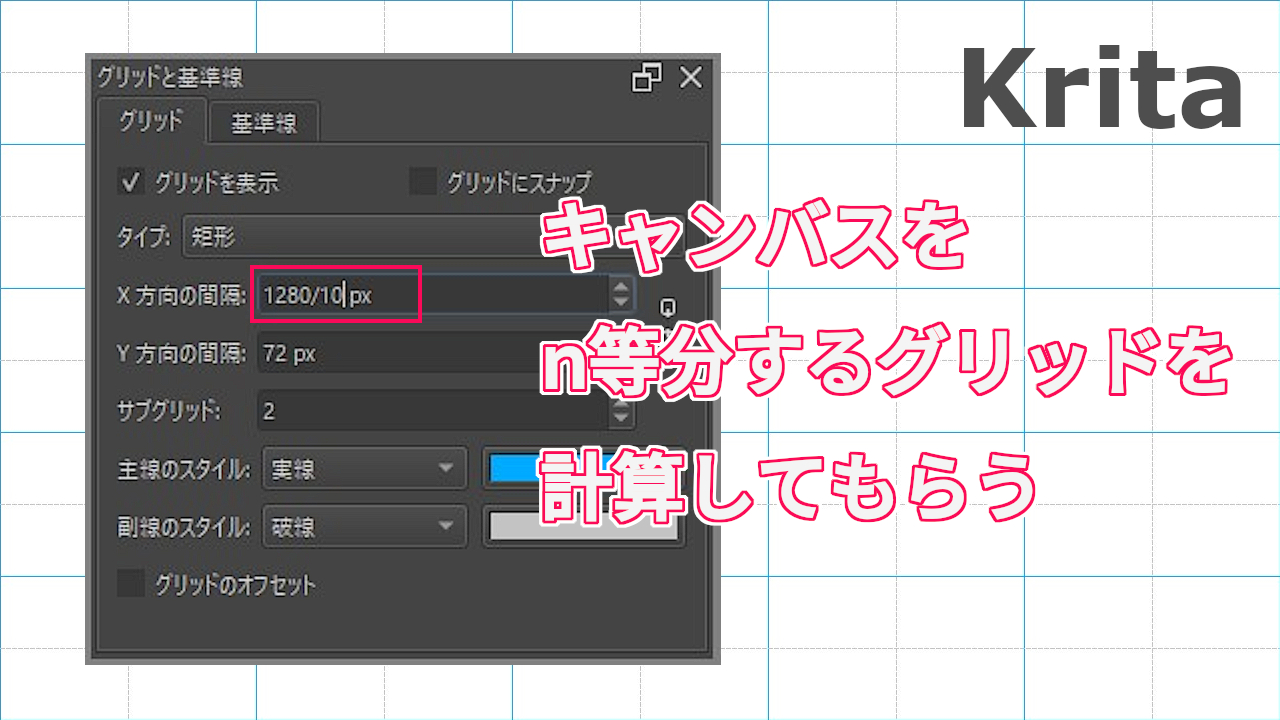Float the グリッドと基準線 docker panel
The width and height of the screenshot is (1280, 720).
coord(647,77)
